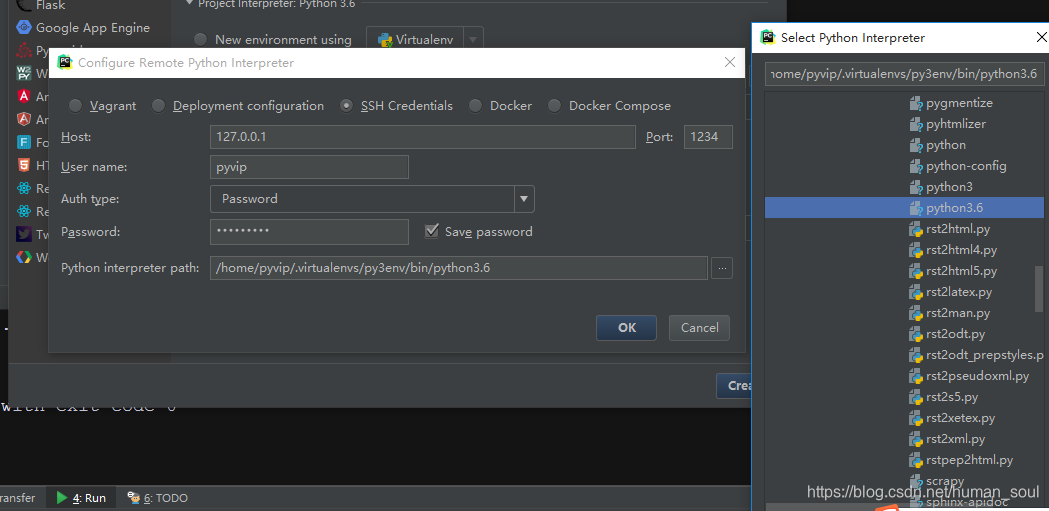Screen dimensions: 1049x511
Task: Click the rst2man.py file icon
Action: 916,313
